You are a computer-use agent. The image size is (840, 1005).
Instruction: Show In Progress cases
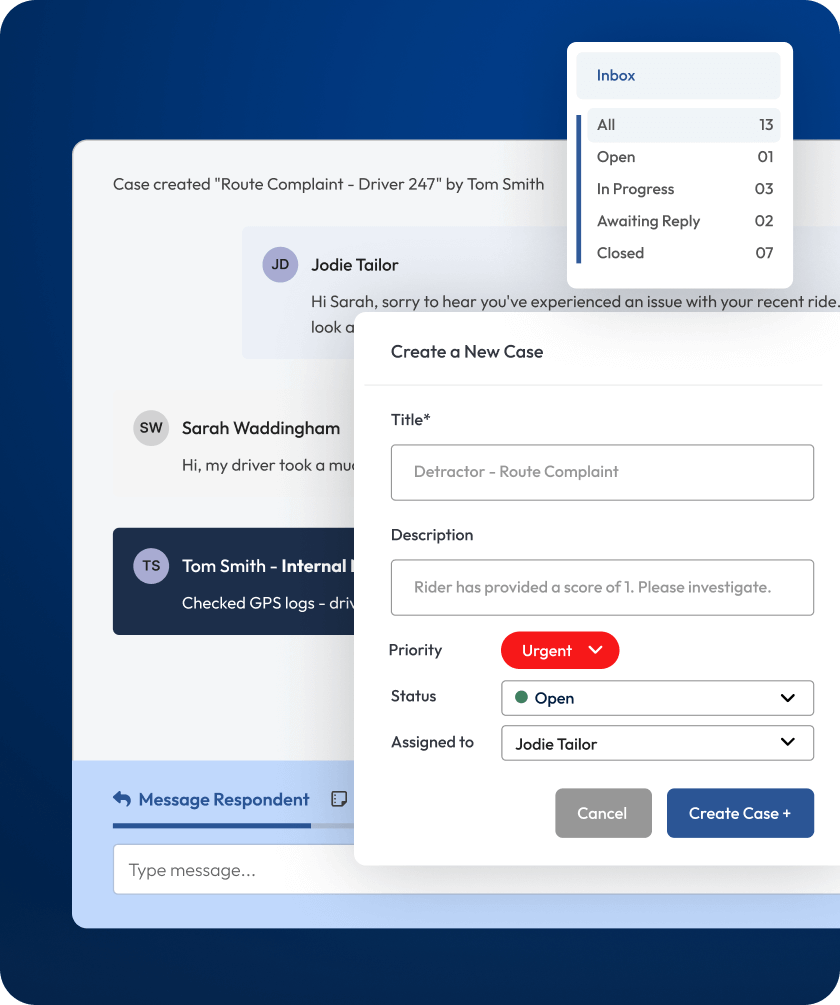point(683,189)
